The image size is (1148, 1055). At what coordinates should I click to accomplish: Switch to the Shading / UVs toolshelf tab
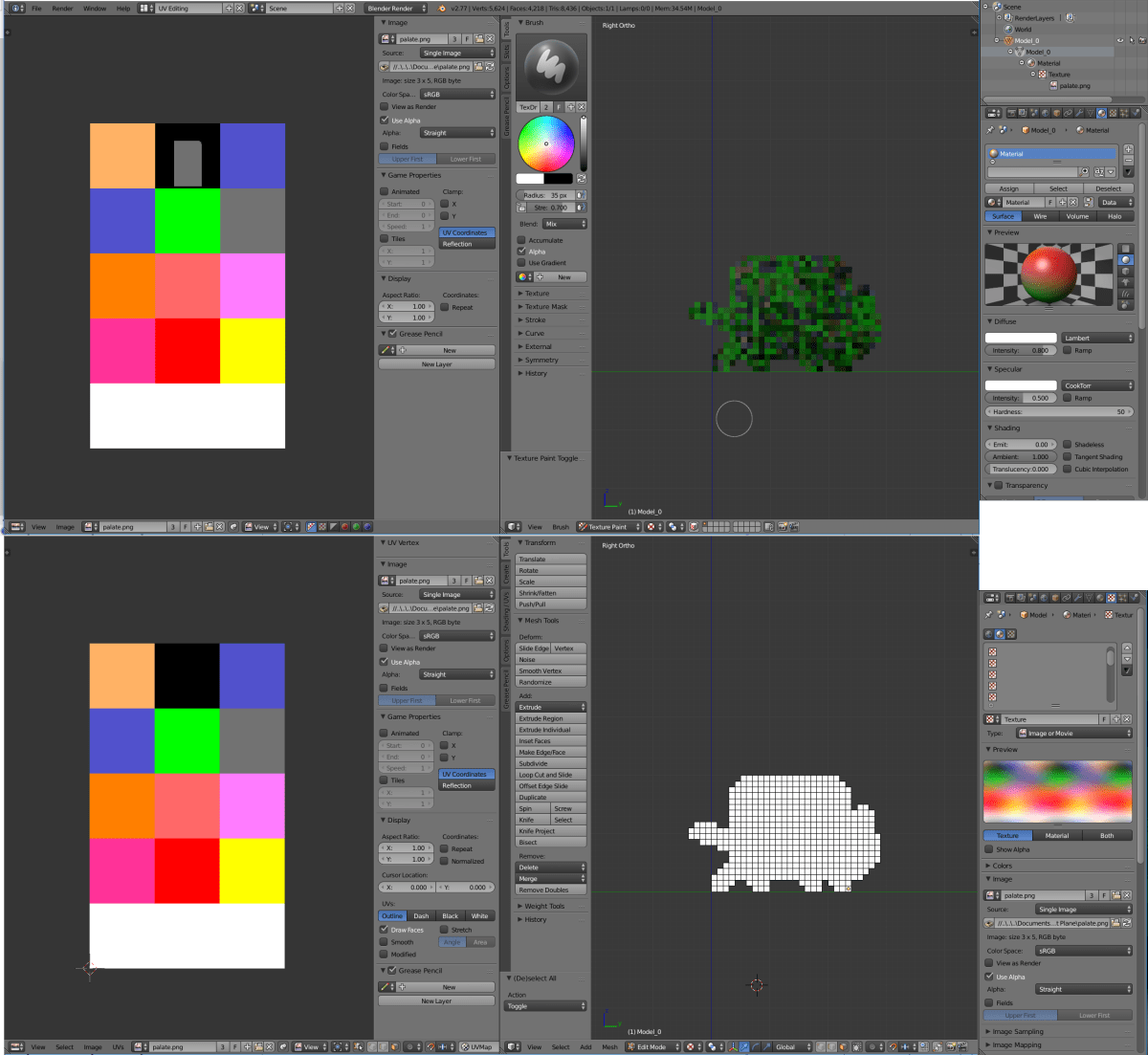507,614
